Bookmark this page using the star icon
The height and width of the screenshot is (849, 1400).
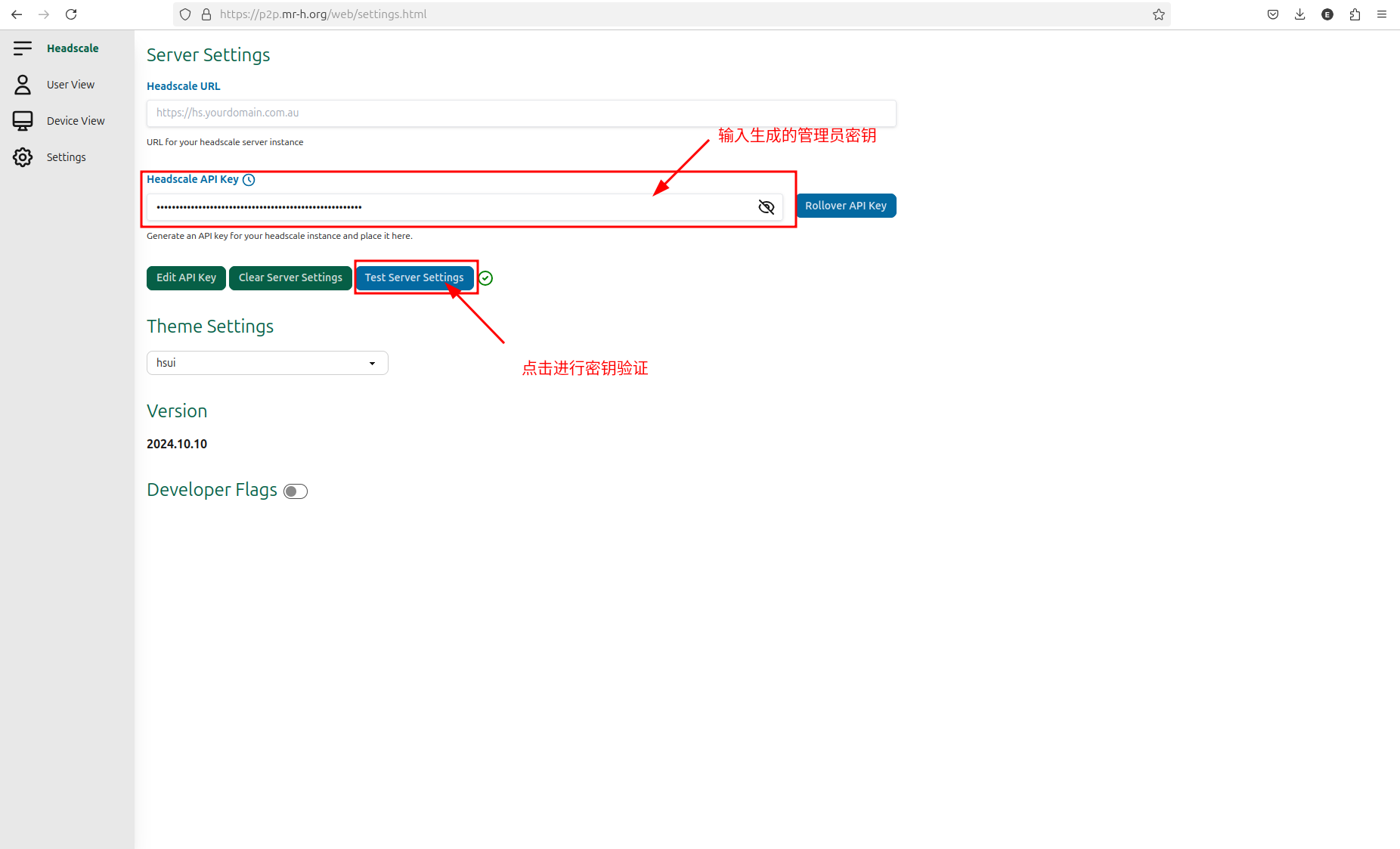tap(1159, 14)
